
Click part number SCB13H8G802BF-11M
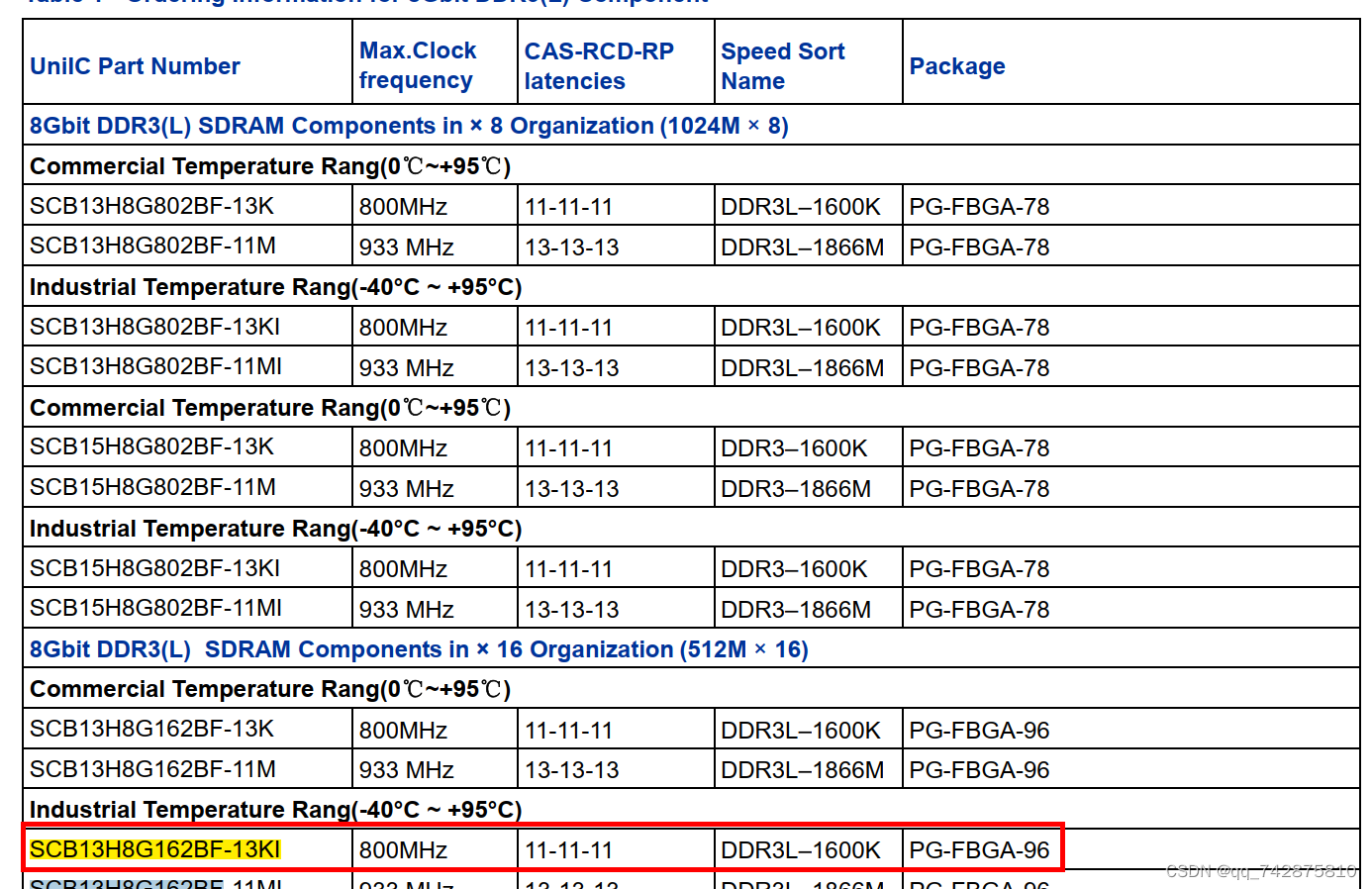click(152, 246)
